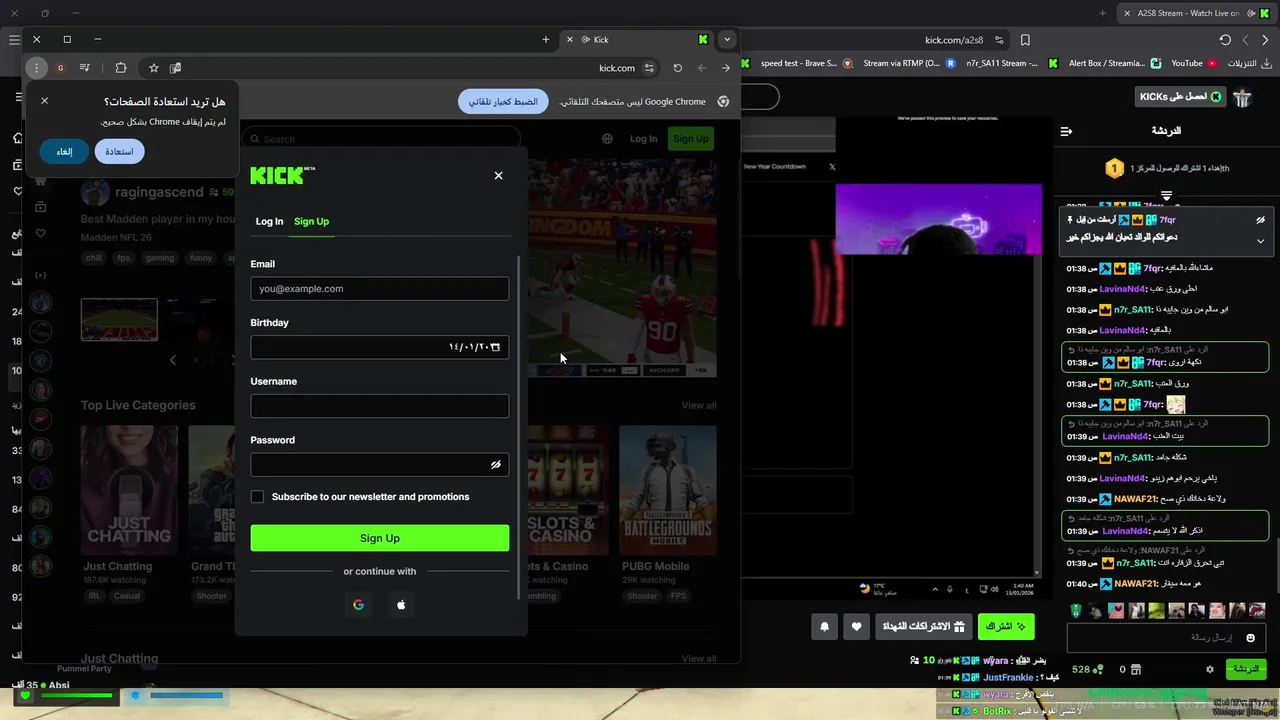Close the Kick sign-up dialog
This screenshot has width=1280, height=720.
(498, 175)
